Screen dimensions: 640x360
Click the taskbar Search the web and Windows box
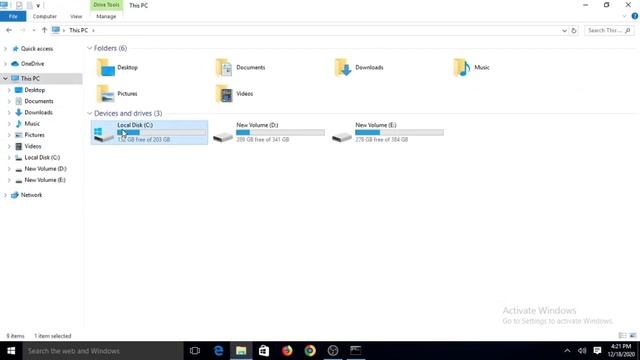(103, 351)
